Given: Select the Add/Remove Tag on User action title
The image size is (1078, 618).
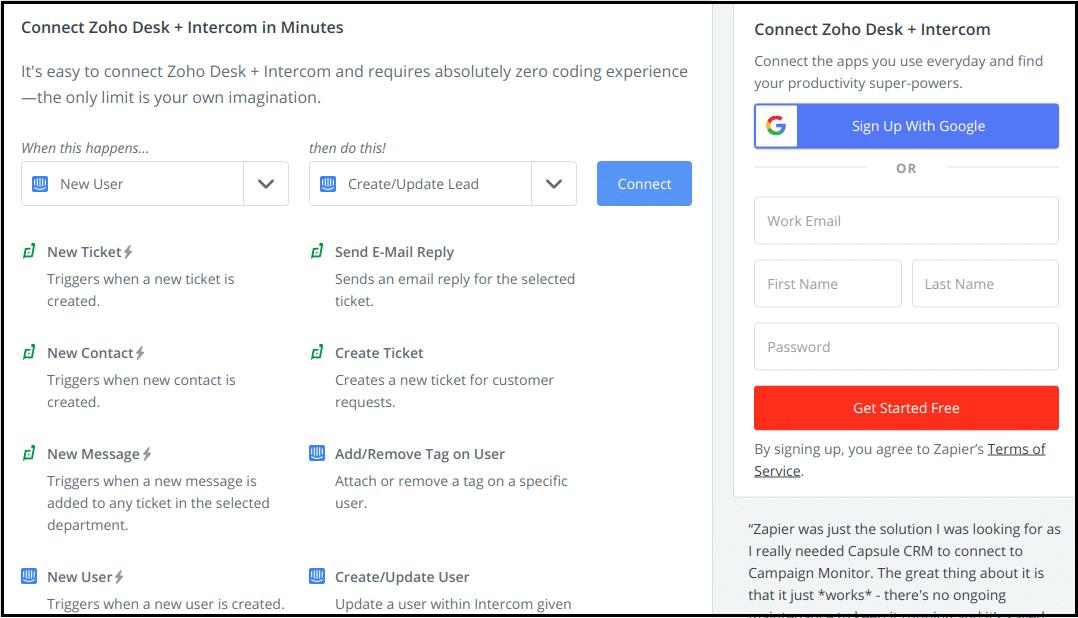Looking at the screenshot, I should pyautogui.click(x=420, y=454).
